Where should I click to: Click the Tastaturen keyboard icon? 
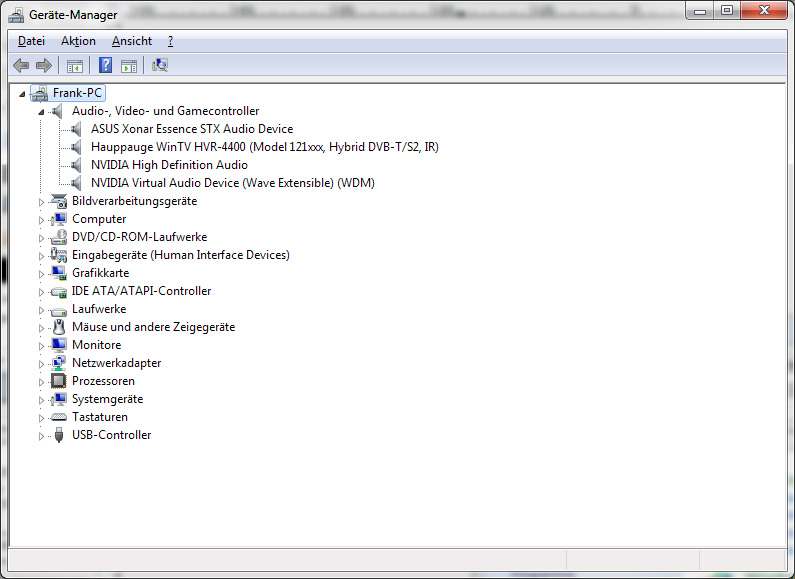click(x=59, y=417)
